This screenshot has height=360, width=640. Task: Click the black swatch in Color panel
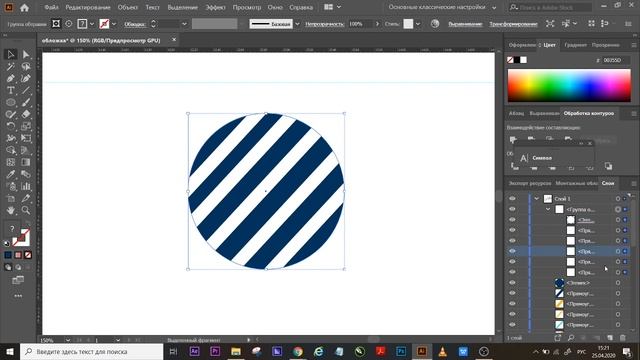pos(517,60)
